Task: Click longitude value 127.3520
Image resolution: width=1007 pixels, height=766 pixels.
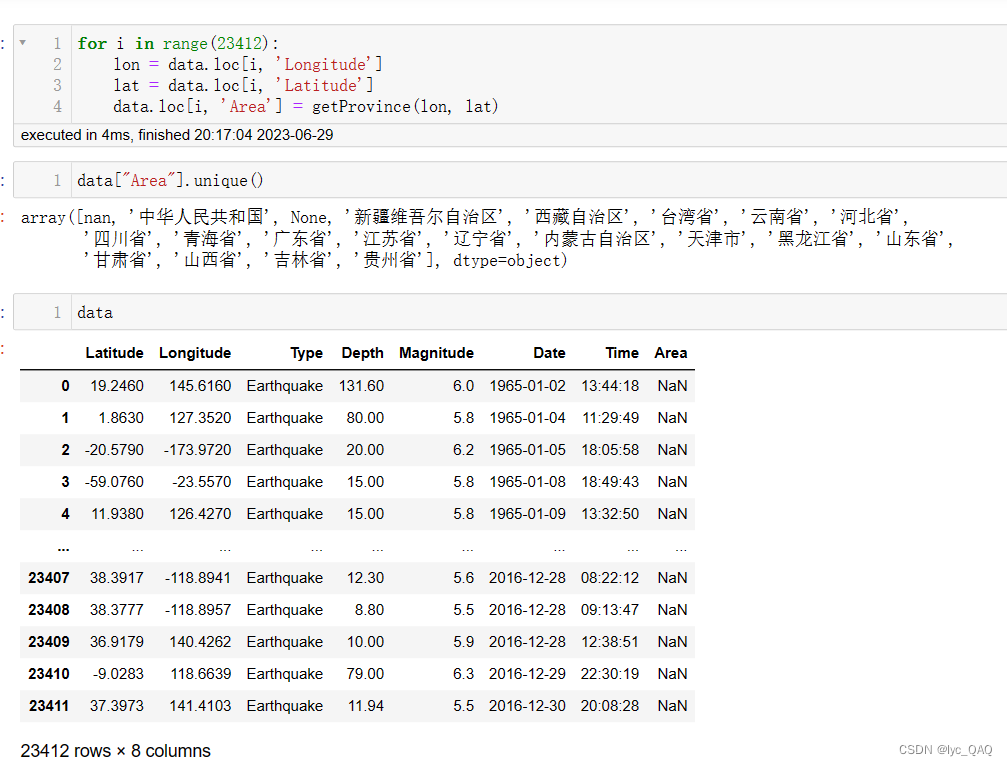Action: [200, 418]
